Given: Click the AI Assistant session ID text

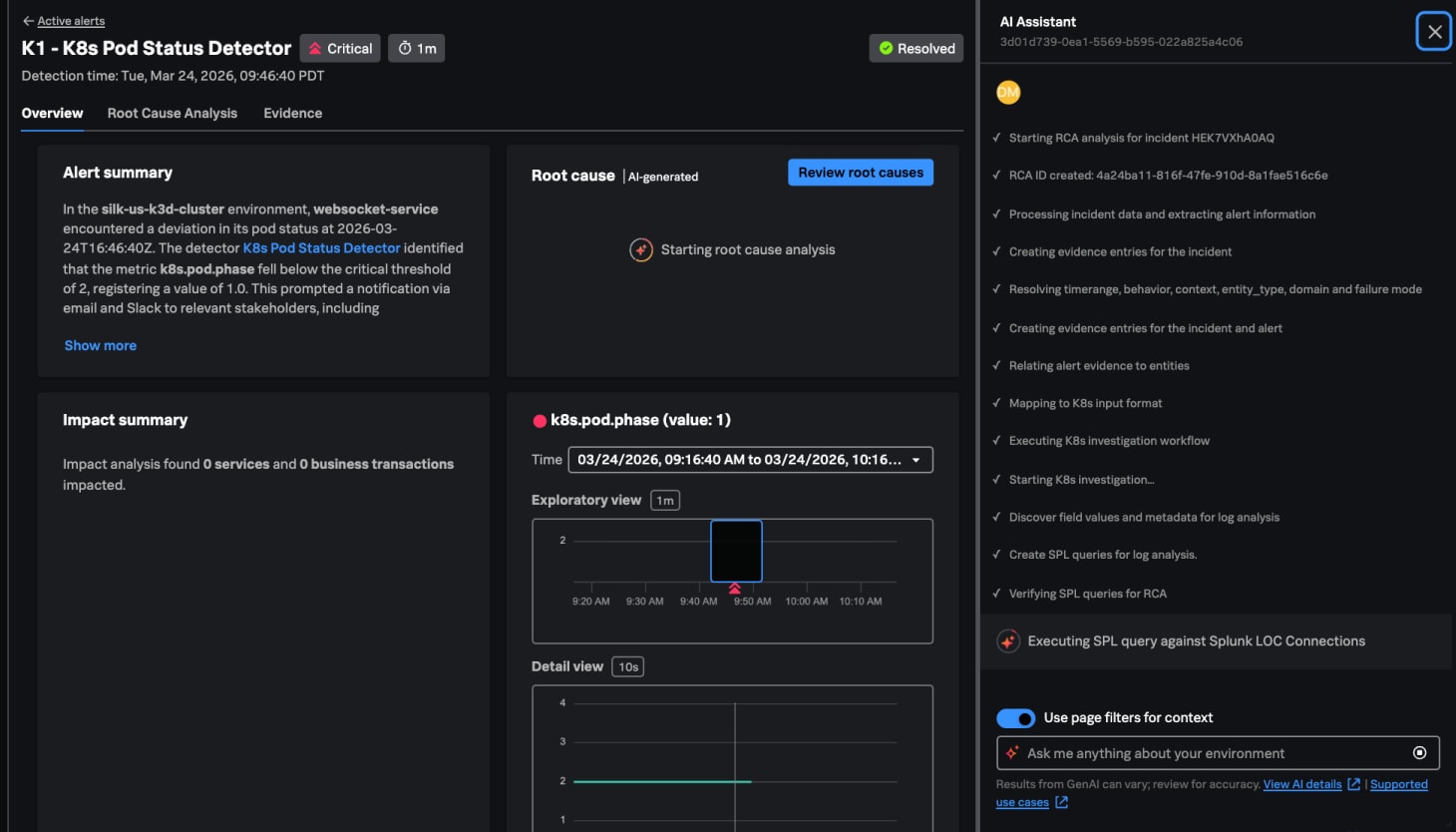Looking at the screenshot, I should tap(1121, 42).
